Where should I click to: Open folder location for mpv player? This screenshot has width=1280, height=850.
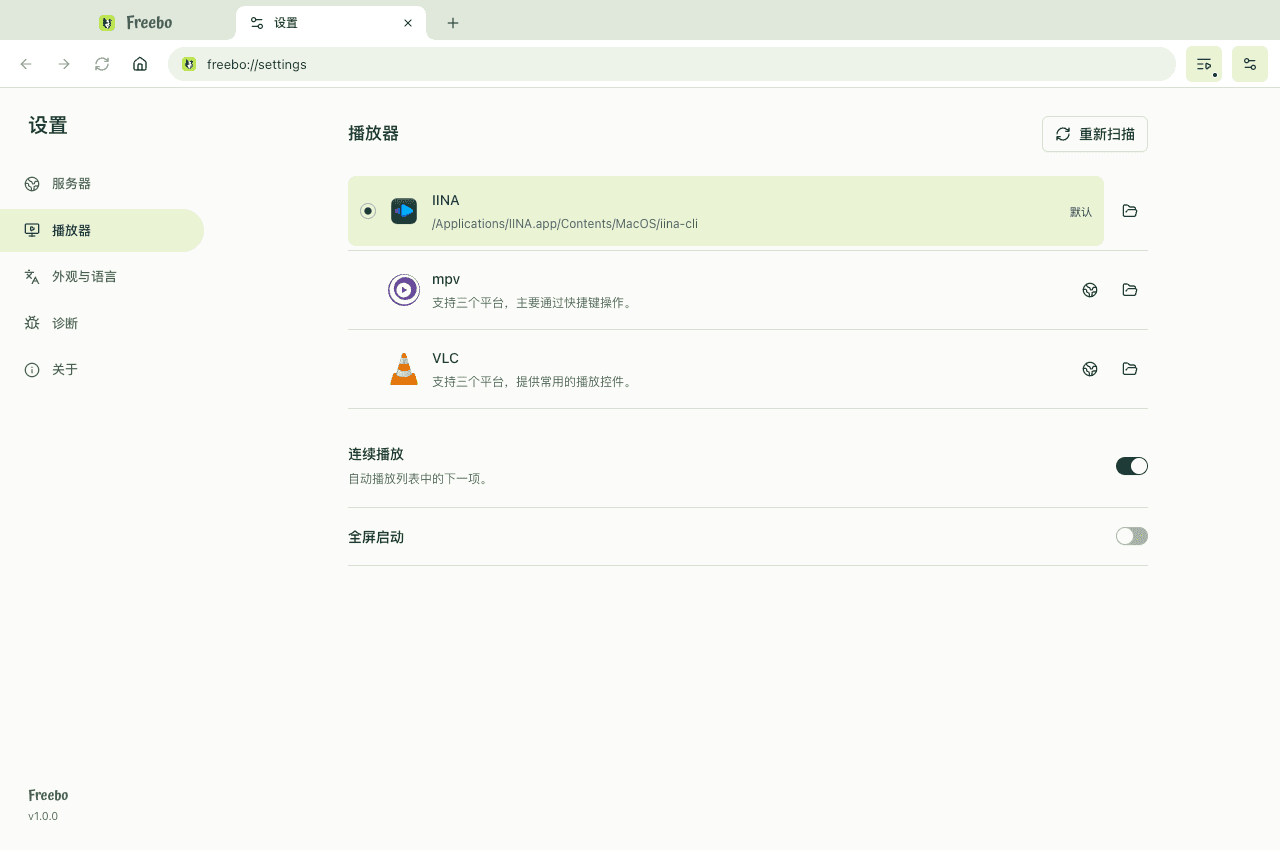1130,290
